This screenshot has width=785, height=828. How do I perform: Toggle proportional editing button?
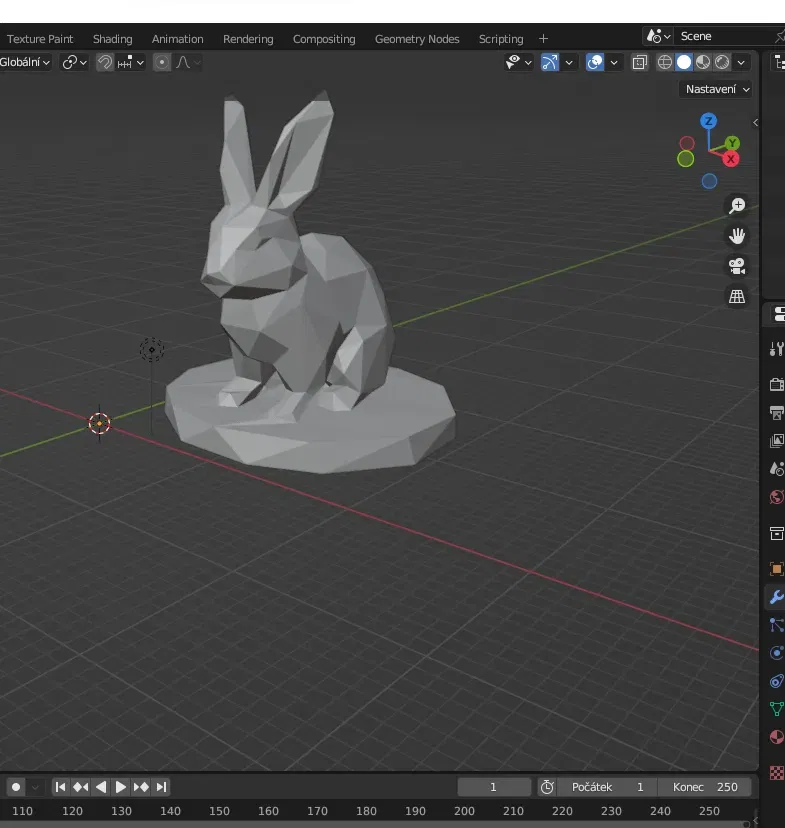click(162, 62)
